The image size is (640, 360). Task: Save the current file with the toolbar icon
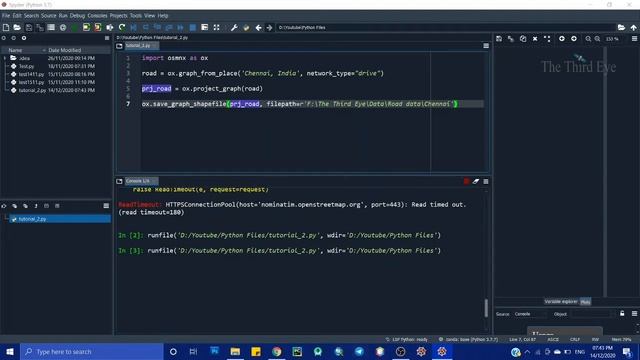pos(29,27)
